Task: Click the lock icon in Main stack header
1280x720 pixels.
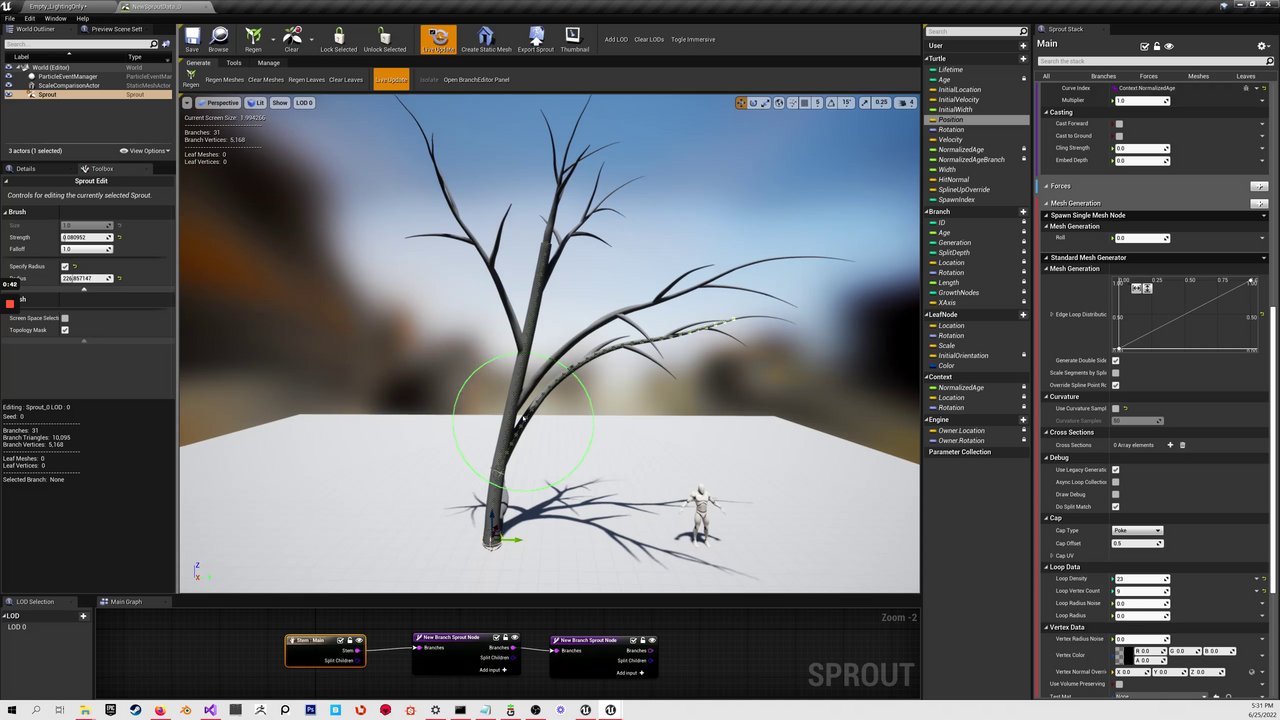Action: coord(1157,46)
